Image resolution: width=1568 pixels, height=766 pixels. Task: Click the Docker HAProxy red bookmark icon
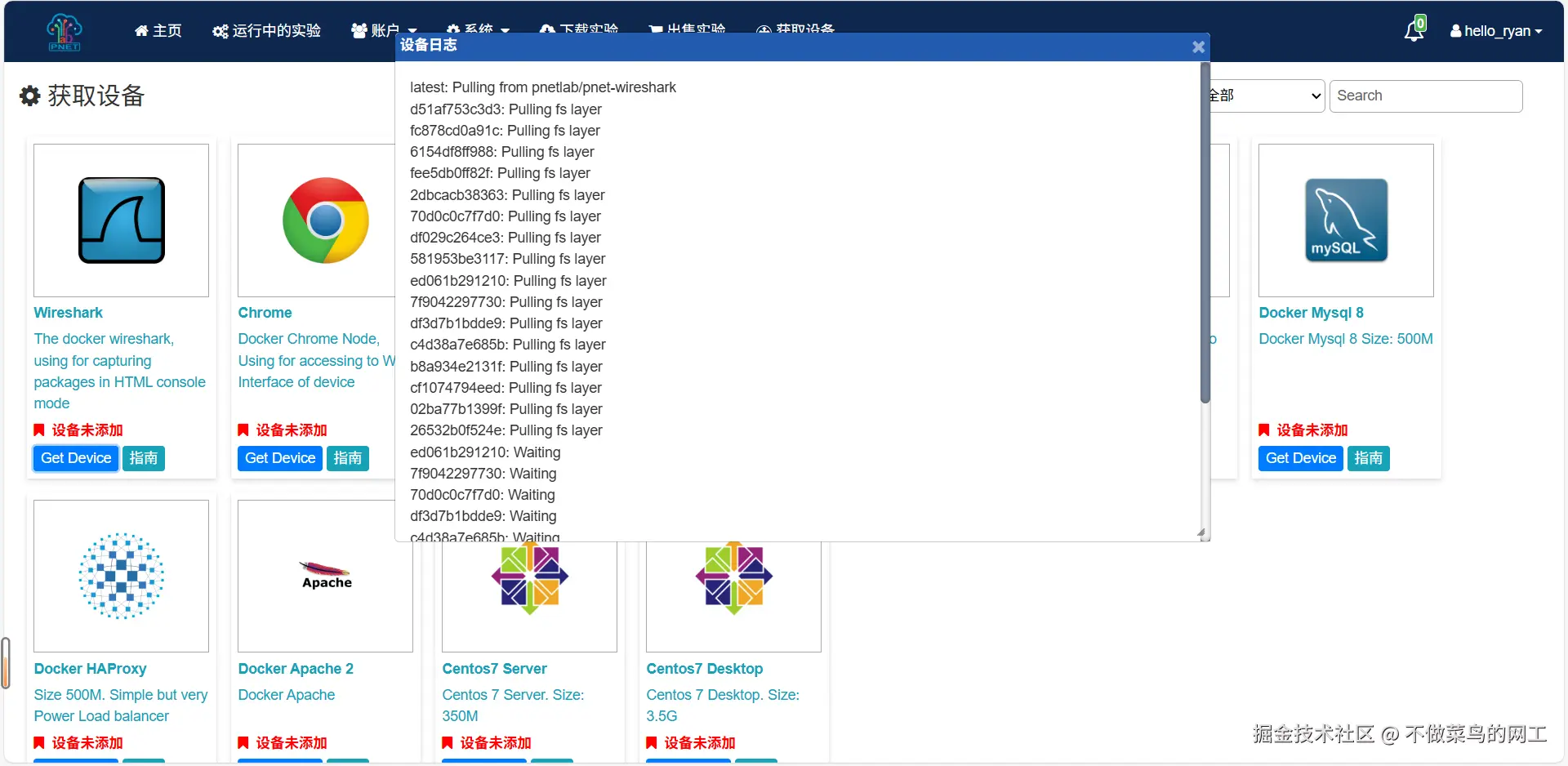pyautogui.click(x=39, y=743)
